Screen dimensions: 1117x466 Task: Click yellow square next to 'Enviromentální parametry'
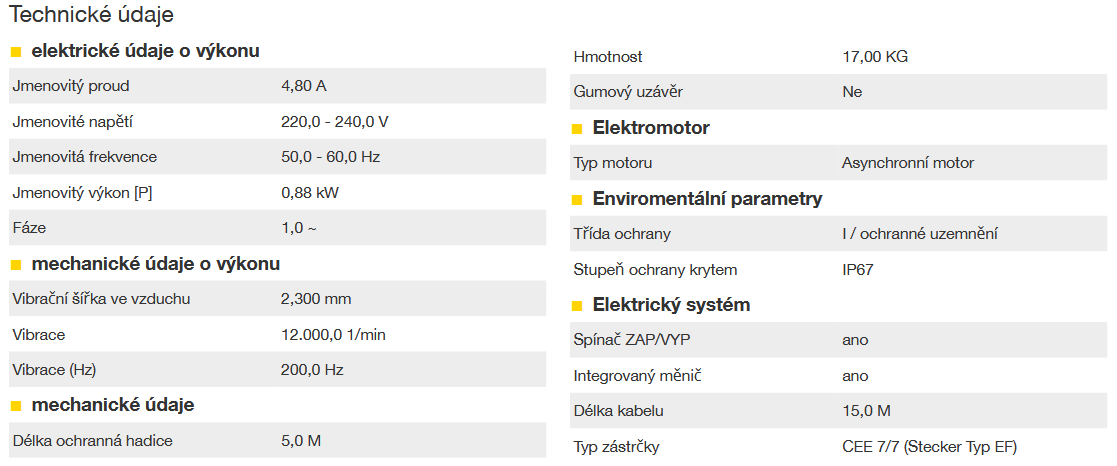576,200
